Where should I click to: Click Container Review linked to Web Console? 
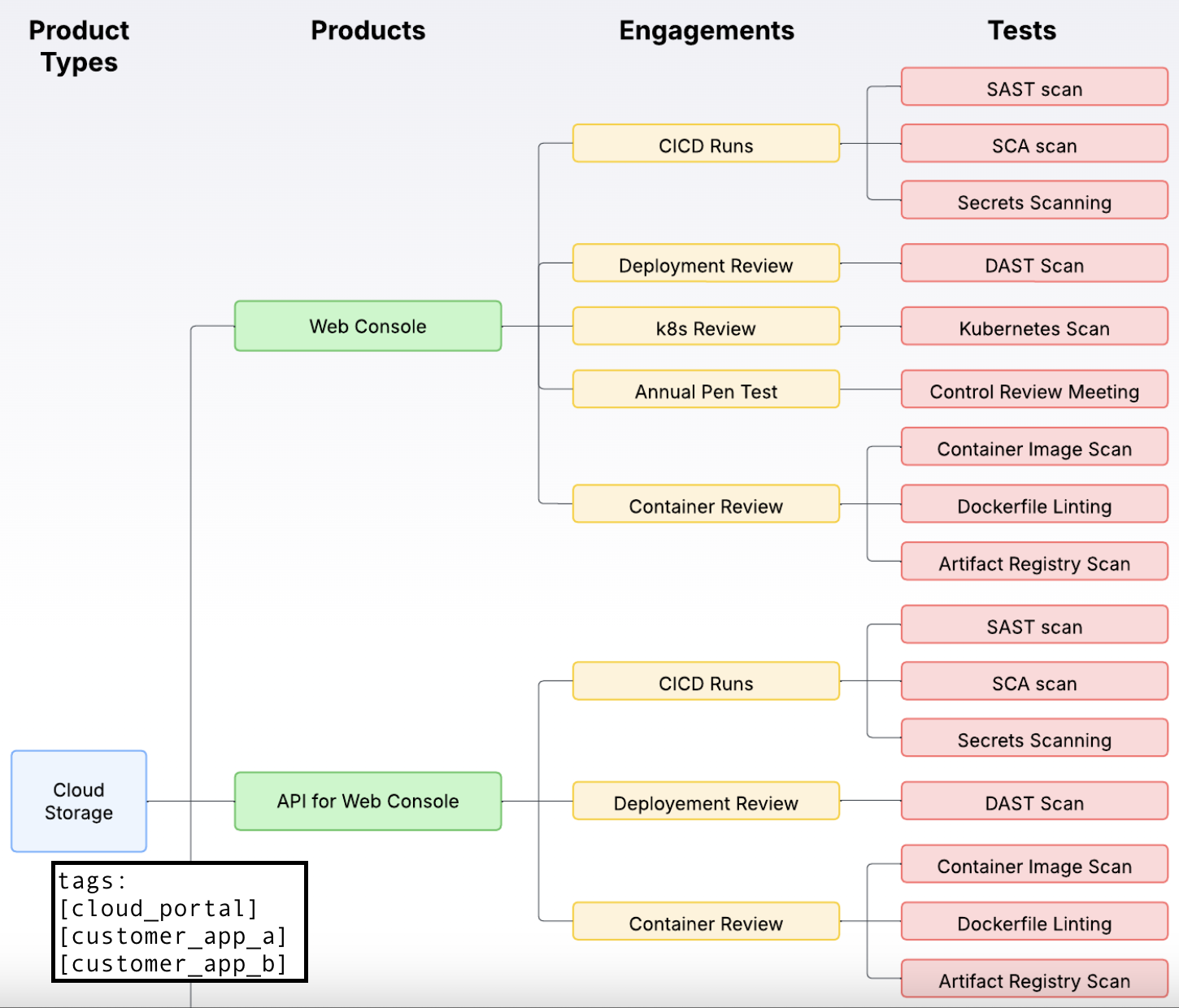point(706,505)
